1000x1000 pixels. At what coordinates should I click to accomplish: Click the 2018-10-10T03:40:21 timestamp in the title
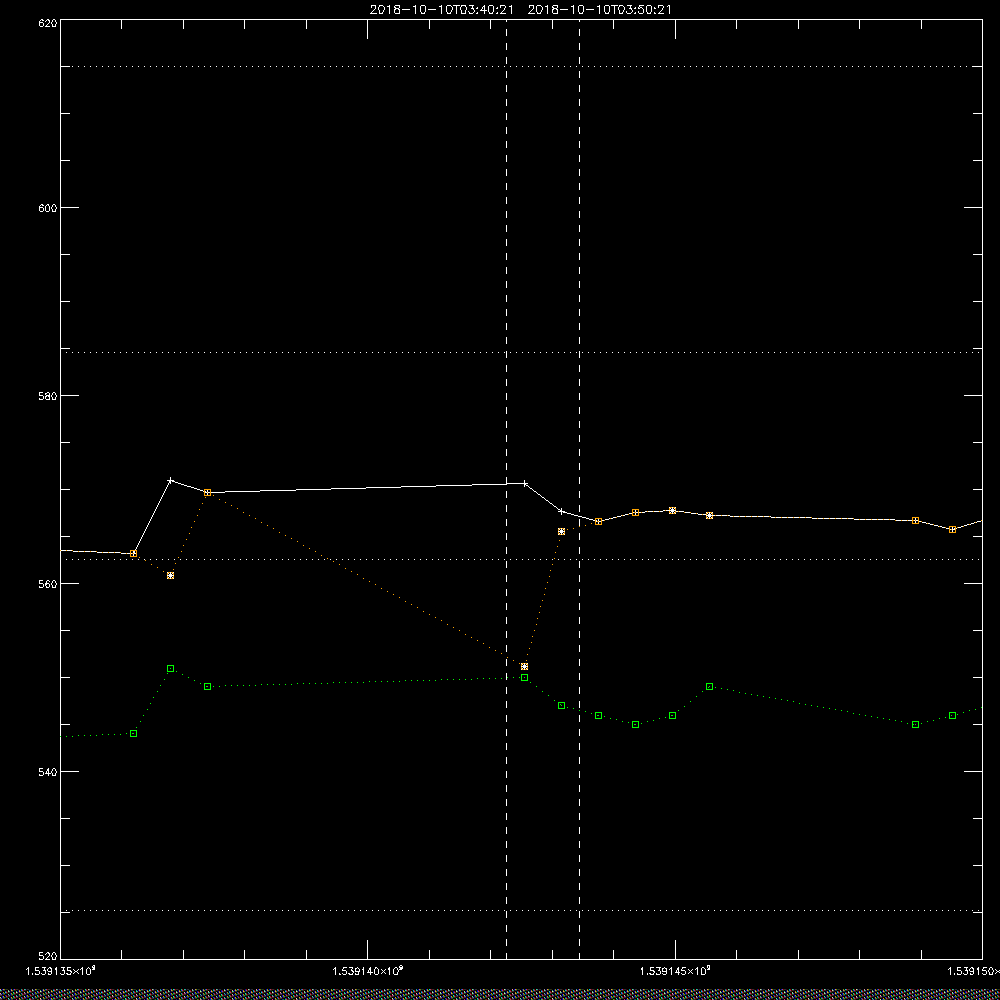click(x=441, y=10)
